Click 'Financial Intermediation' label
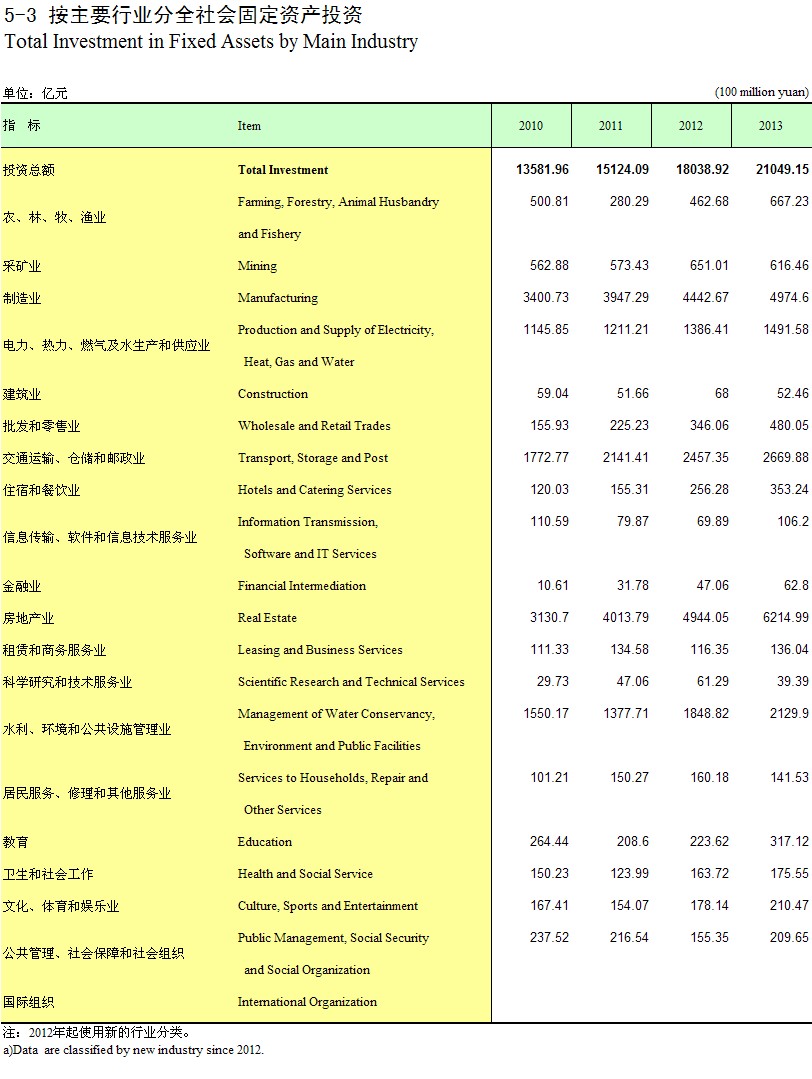Image resolution: width=812 pixels, height=1079 pixels. (x=301, y=586)
